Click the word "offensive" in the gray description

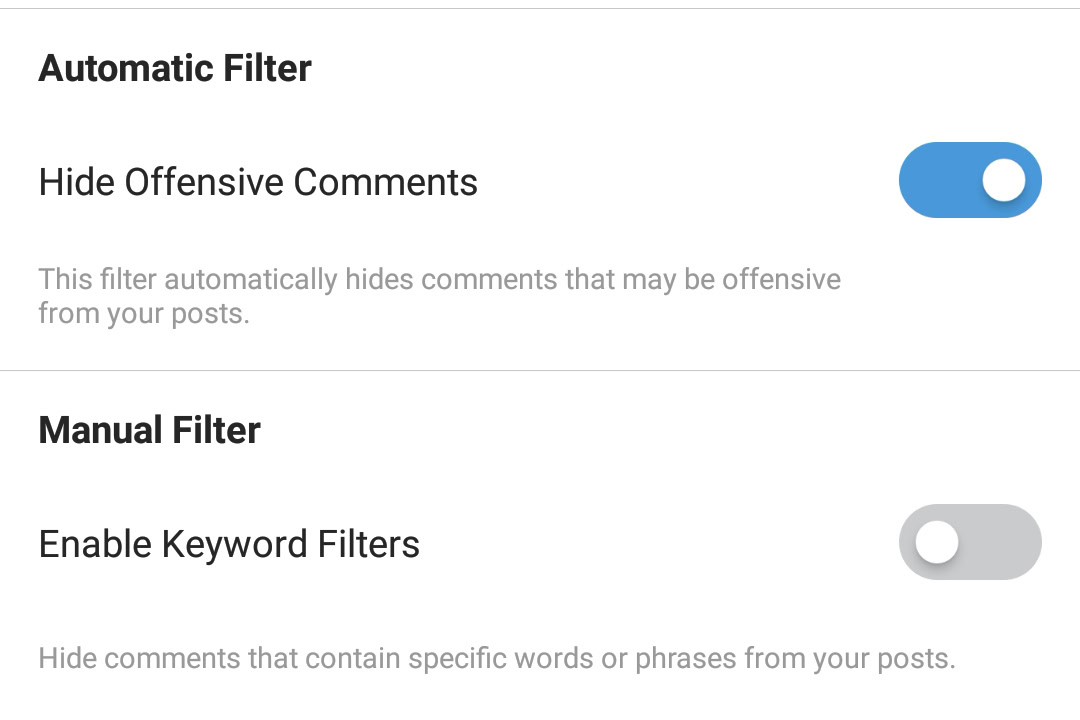[x=781, y=279]
